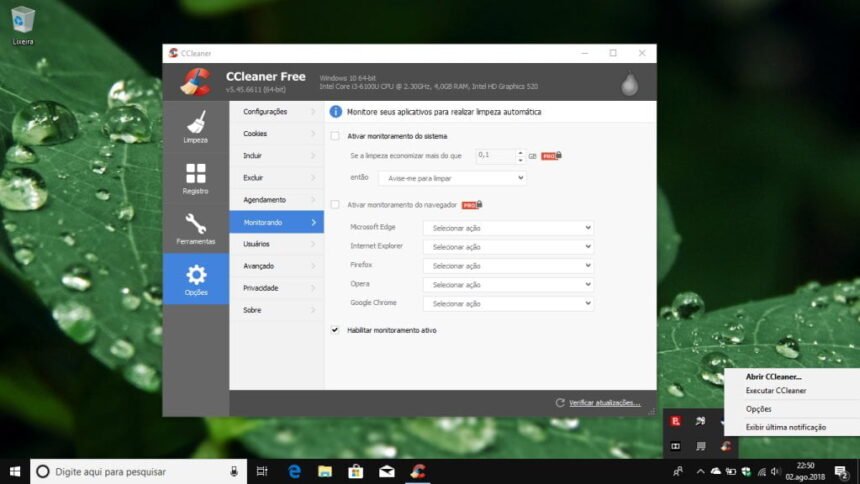The height and width of the screenshot is (484, 860).
Task: Select the Monitorando options page
Action: click(x=276, y=222)
